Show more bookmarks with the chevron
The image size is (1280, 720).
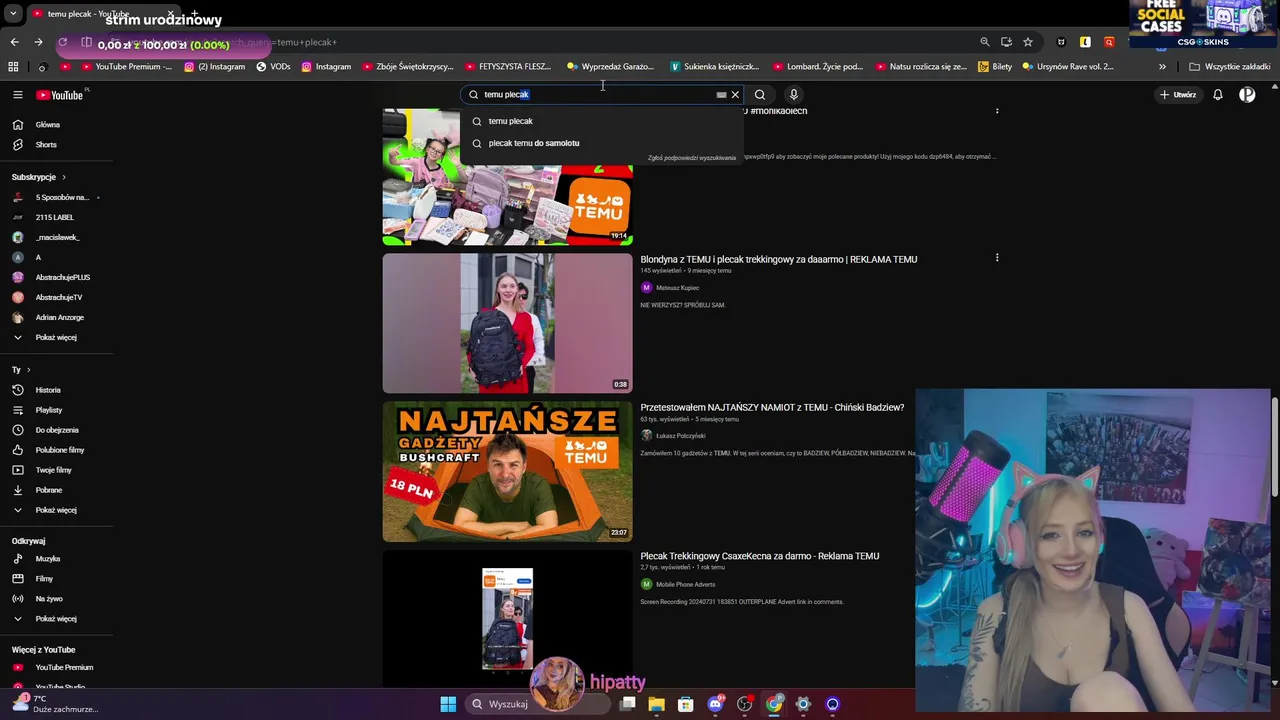(1162, 67)
